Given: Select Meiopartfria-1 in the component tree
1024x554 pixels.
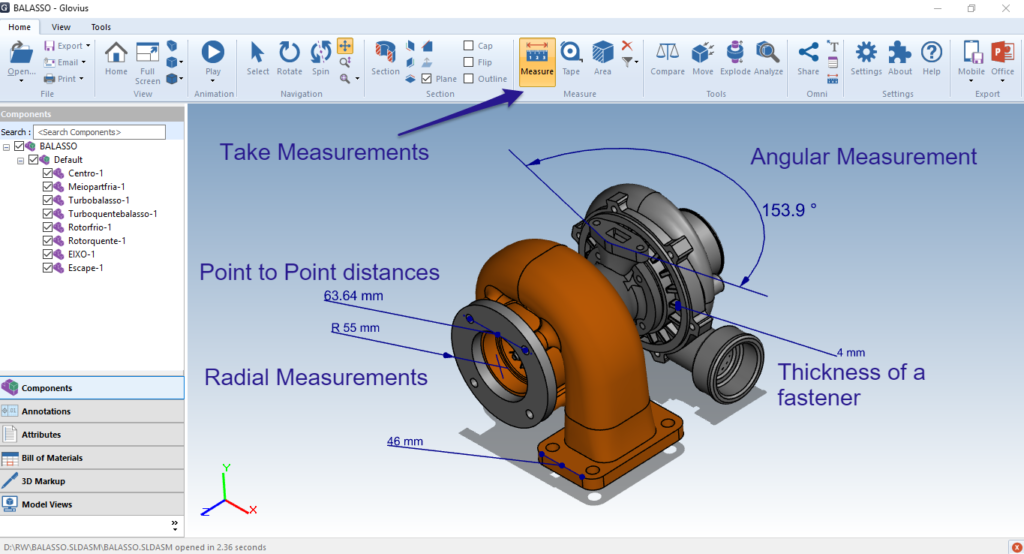Looking at the screenshot, I should point(95,187).
